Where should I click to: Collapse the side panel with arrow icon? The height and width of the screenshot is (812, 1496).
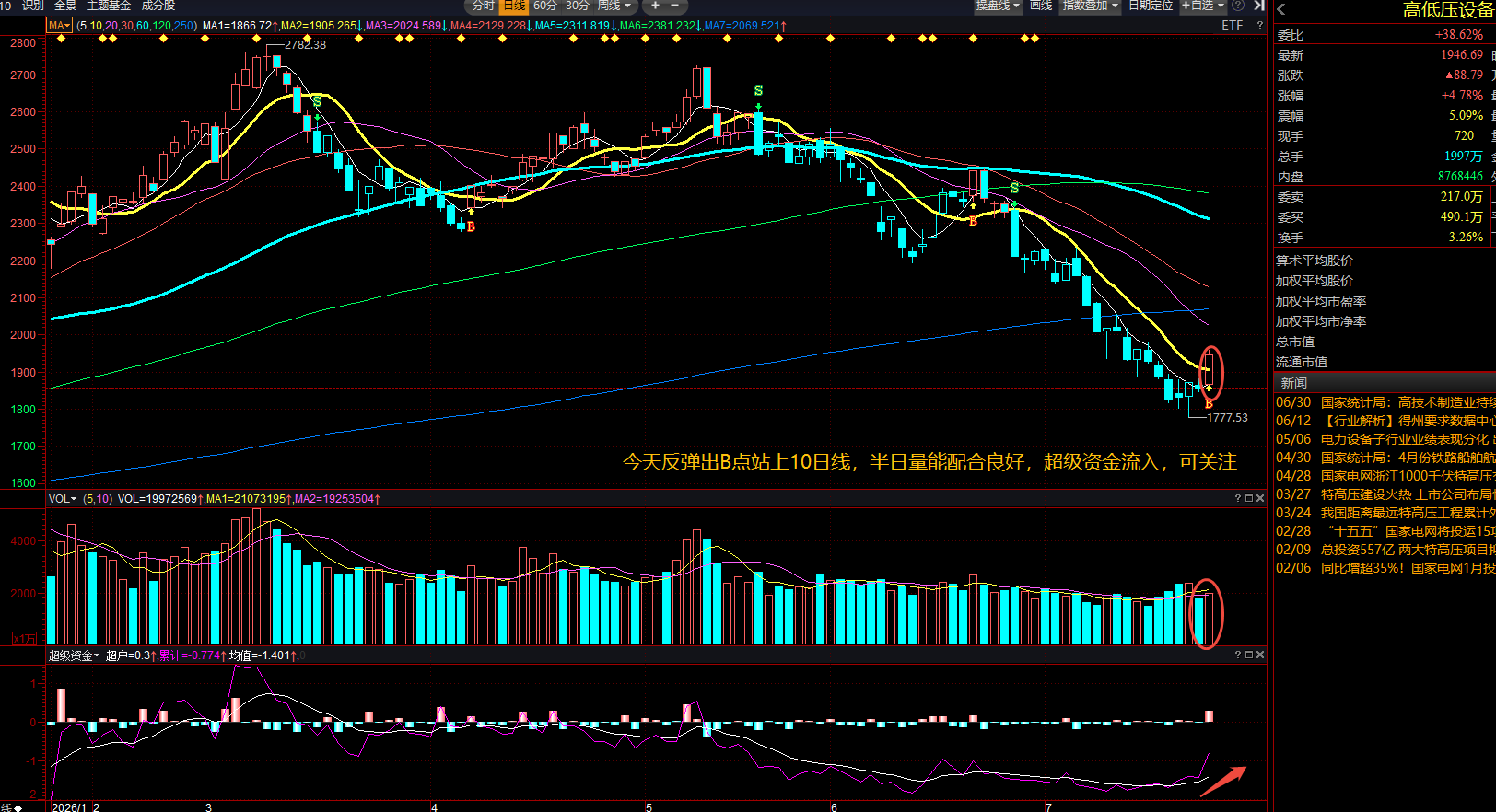click(x=1258, y=6)
